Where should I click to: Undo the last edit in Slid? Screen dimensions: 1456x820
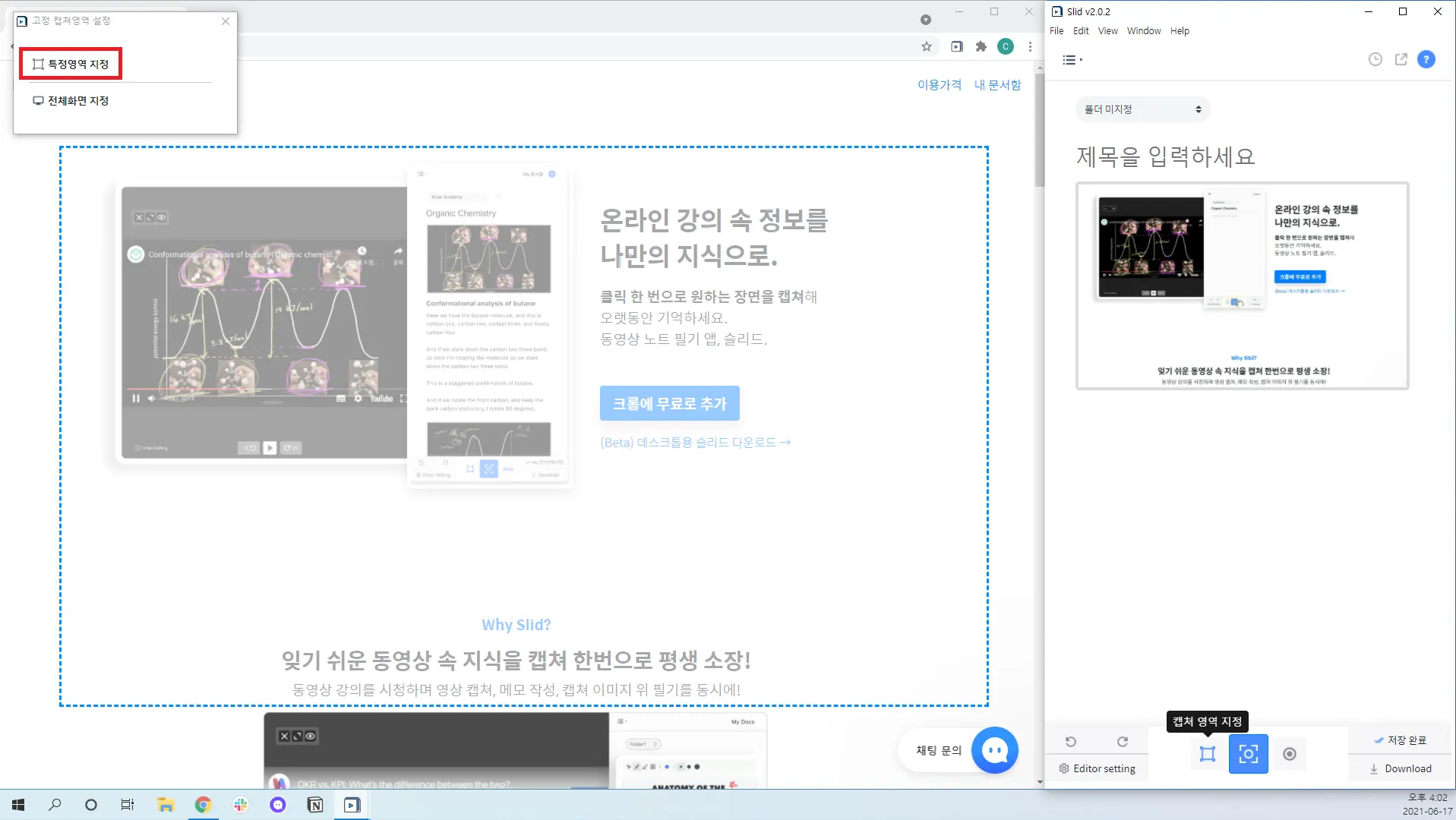tap(1071, 742)
